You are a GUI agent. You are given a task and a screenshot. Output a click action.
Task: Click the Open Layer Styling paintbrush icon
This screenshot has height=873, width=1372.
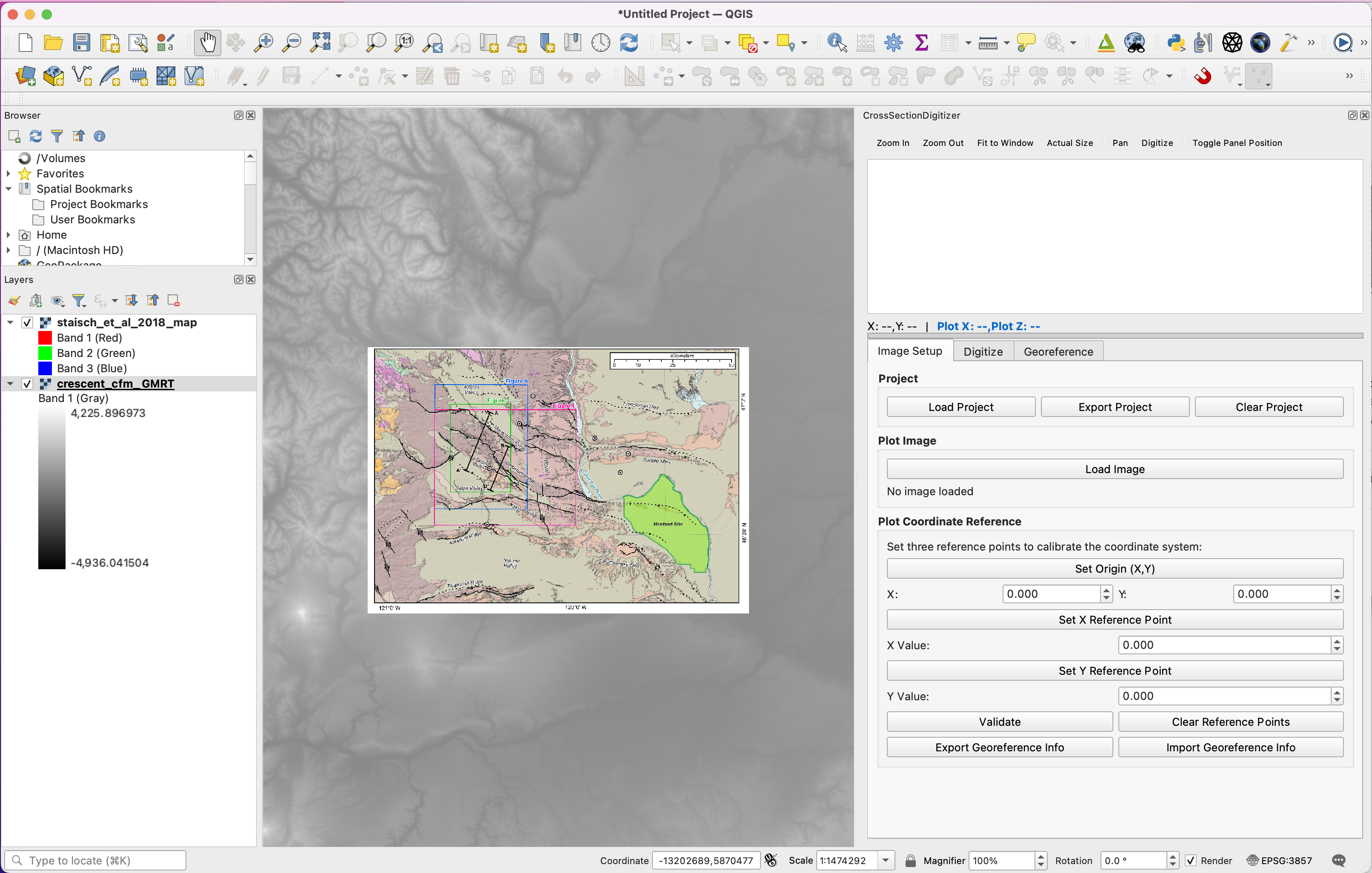tap(14, 301)
